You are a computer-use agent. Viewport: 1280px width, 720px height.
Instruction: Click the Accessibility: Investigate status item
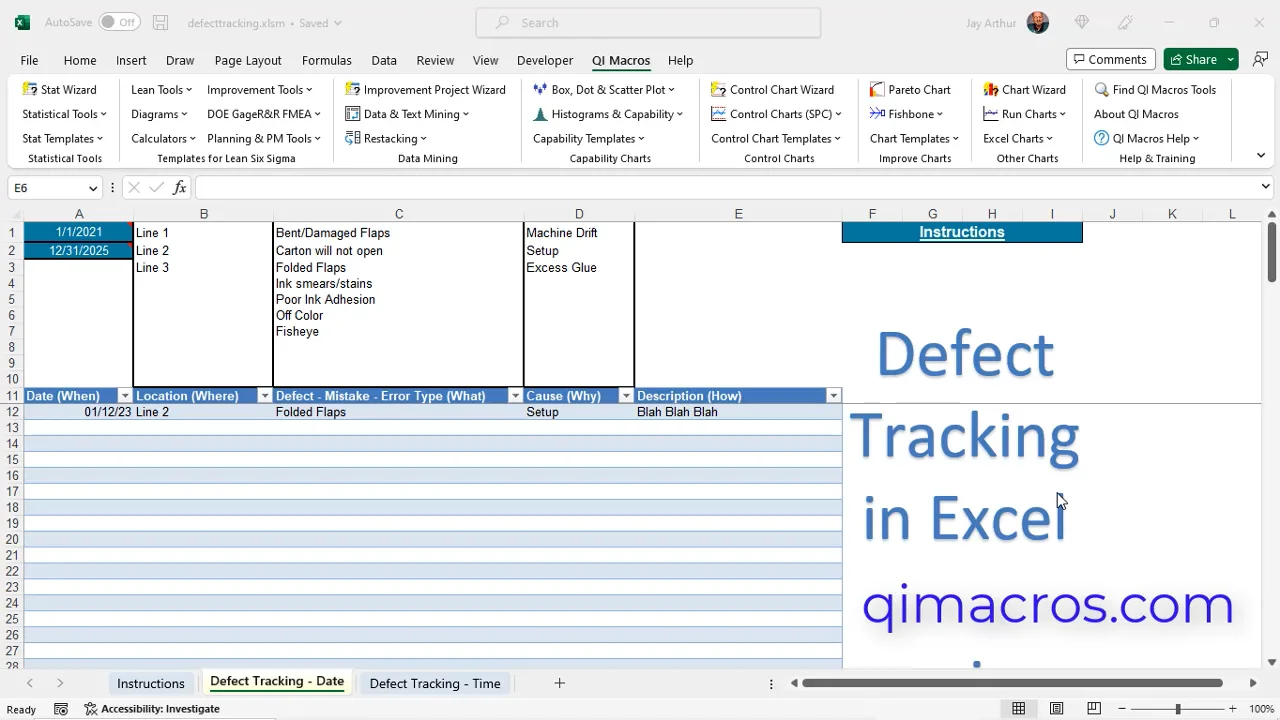(152, 709)
